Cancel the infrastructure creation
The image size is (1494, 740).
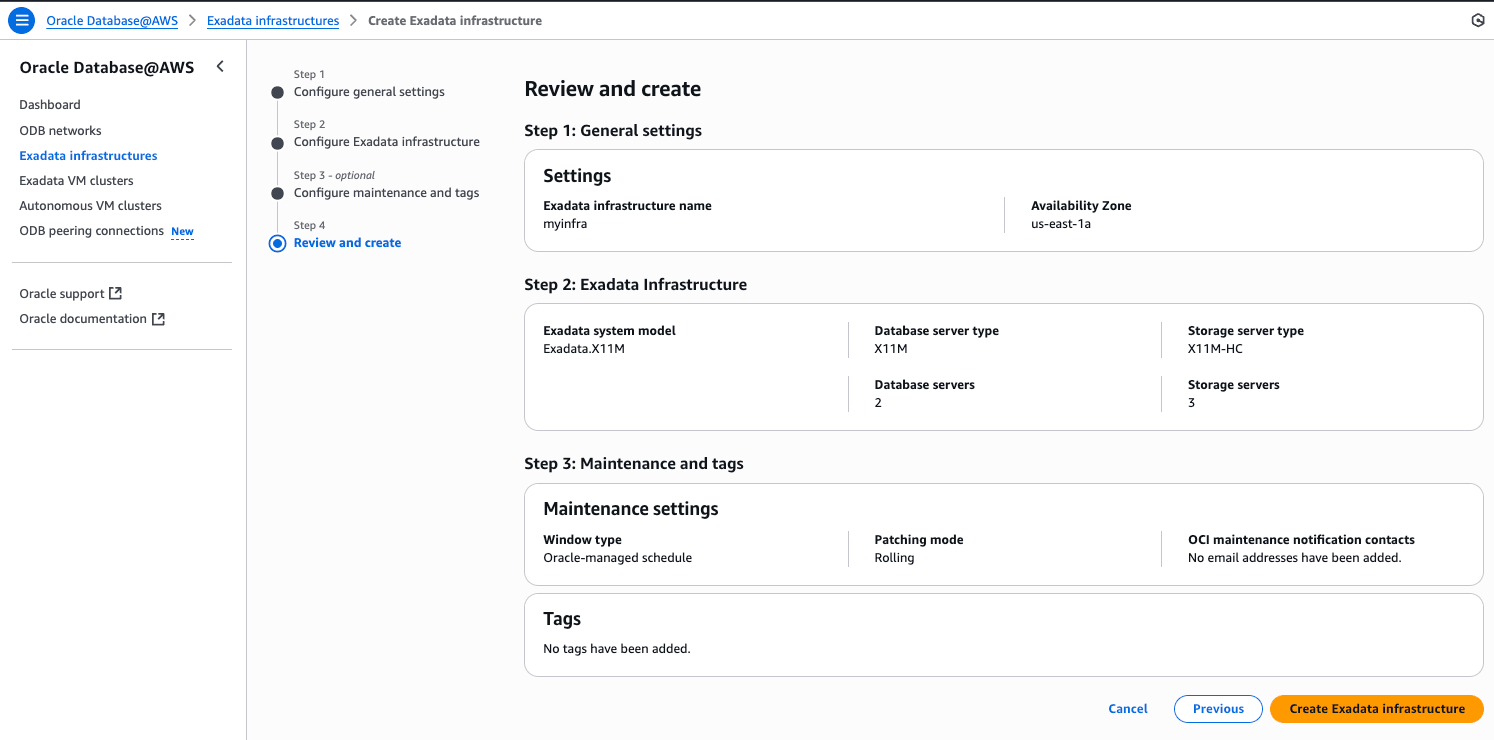point(1128,709)
